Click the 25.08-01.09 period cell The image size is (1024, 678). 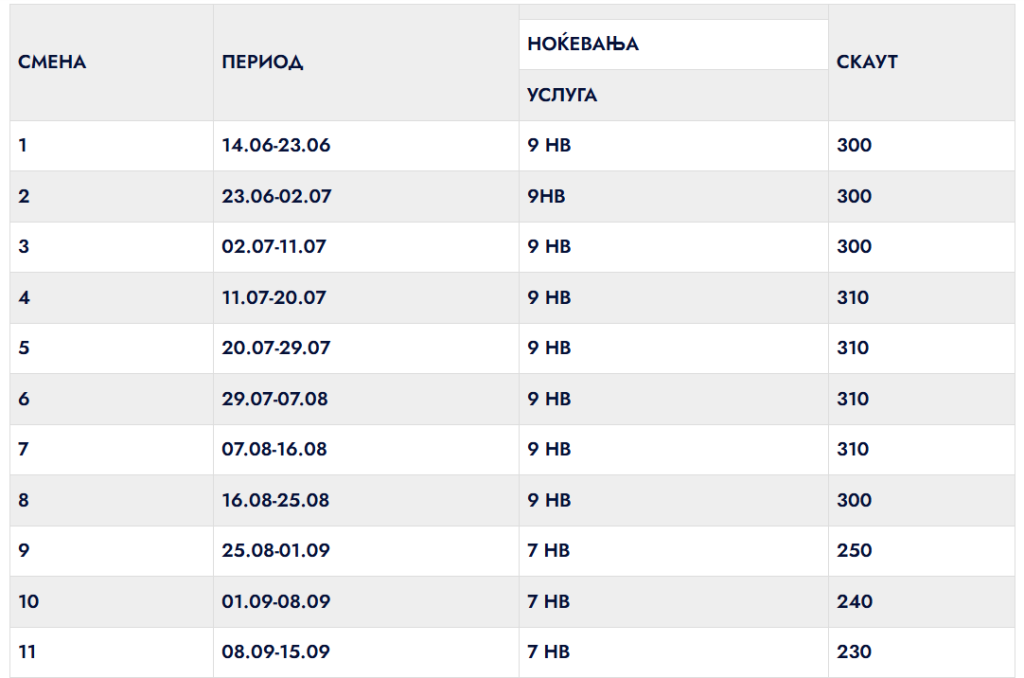point(275,551)
